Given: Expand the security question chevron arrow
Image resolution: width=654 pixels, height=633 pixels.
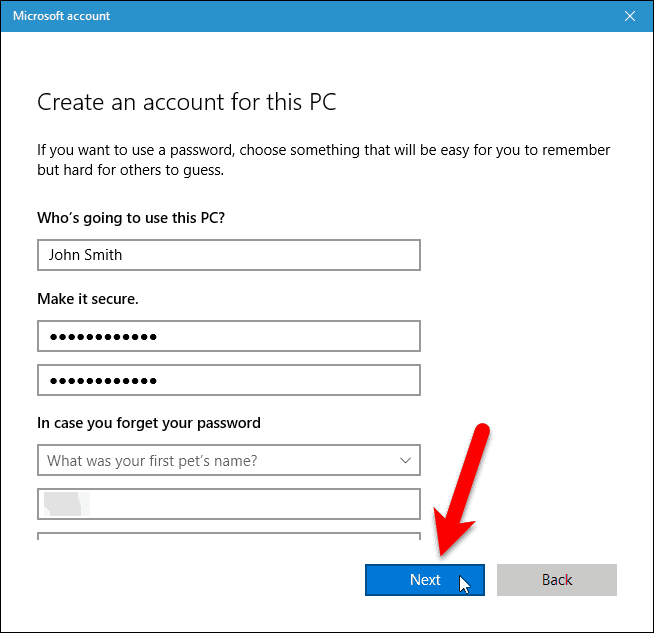Looking at the screenshot, I should click(405, 460).
